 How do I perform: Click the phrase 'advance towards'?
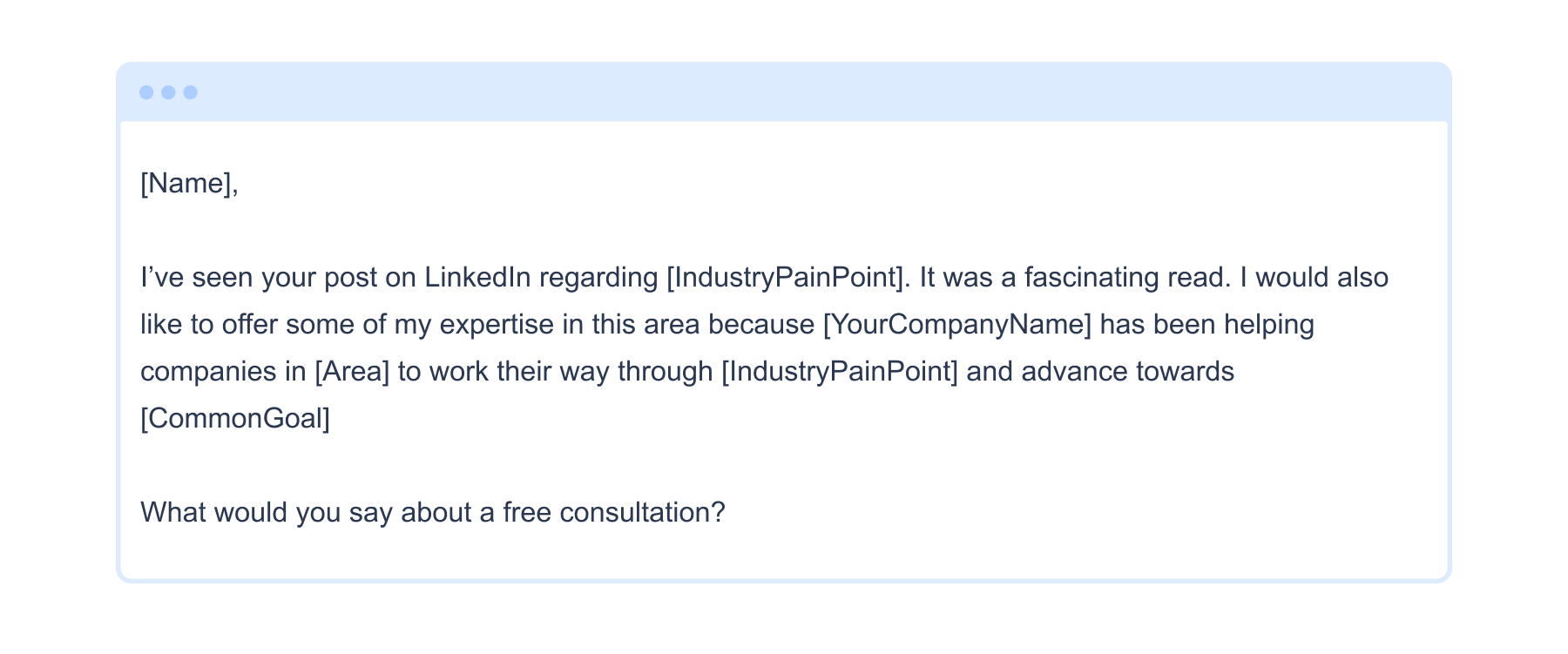tap(1127, 372)
